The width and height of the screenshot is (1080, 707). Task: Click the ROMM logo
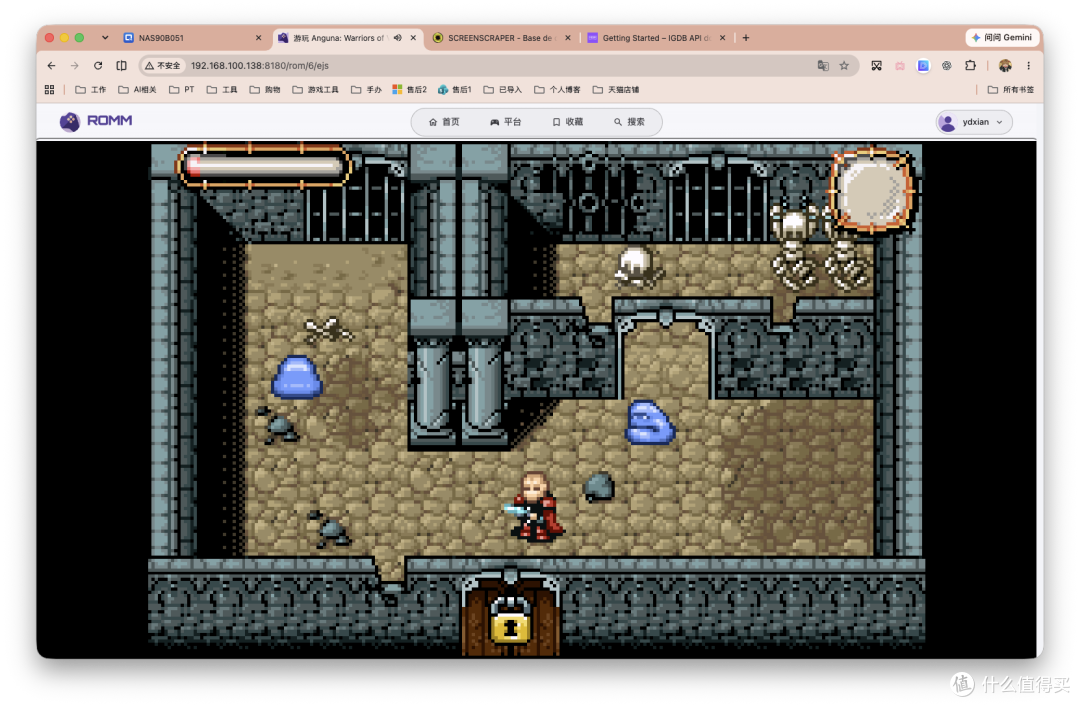(96, 121)
